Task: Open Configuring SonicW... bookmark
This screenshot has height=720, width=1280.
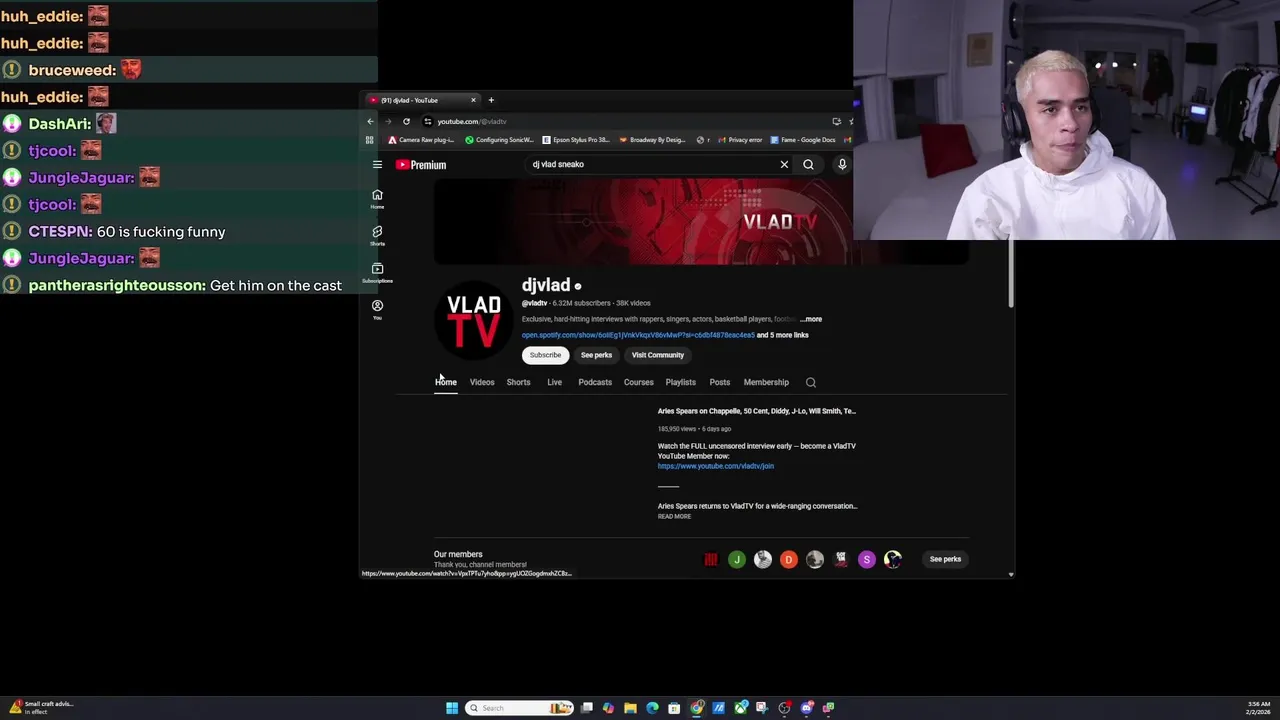Action: 499,140
